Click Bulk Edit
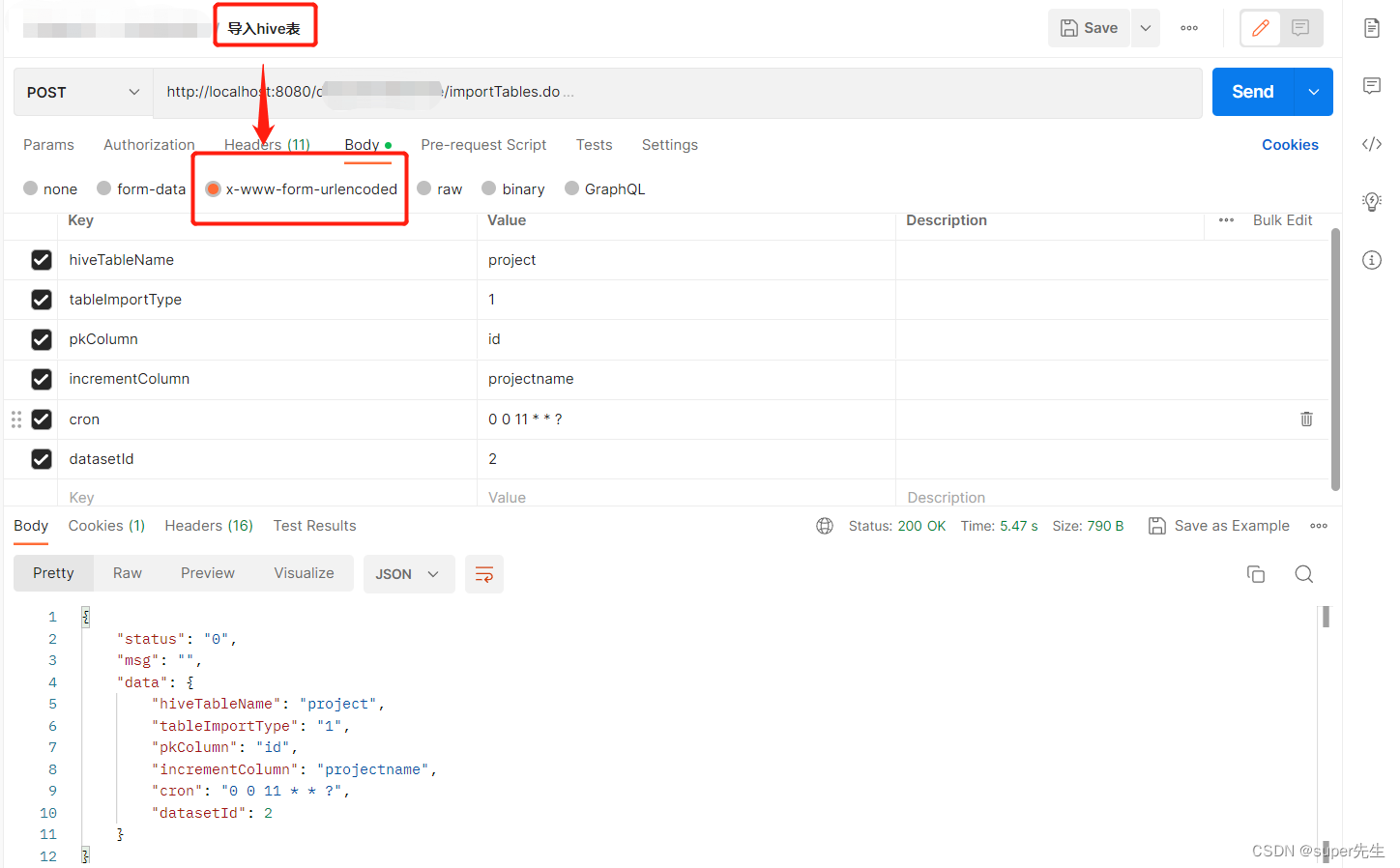Image resolution: width=1400 pixels, height=868 pixels. pos(1282,220)
